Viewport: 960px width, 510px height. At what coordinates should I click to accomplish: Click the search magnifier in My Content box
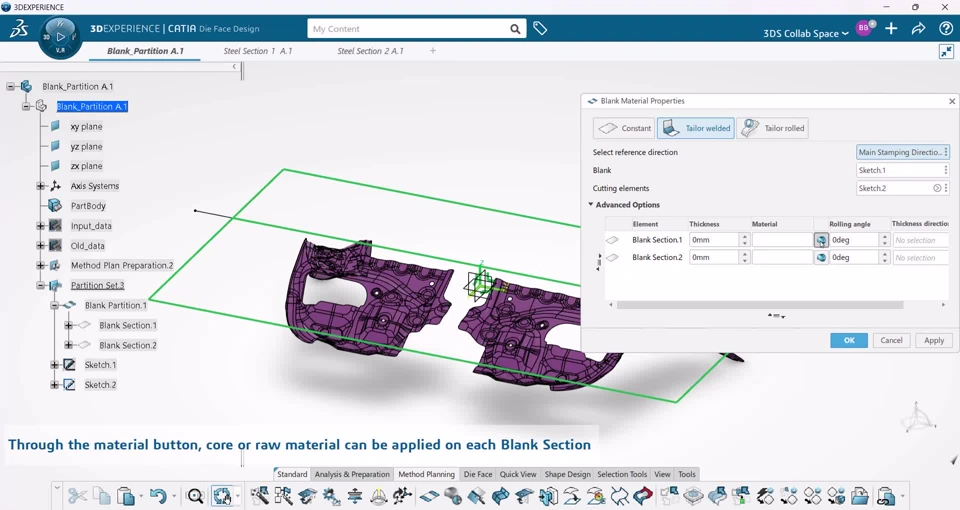click(x=515, y=29)
